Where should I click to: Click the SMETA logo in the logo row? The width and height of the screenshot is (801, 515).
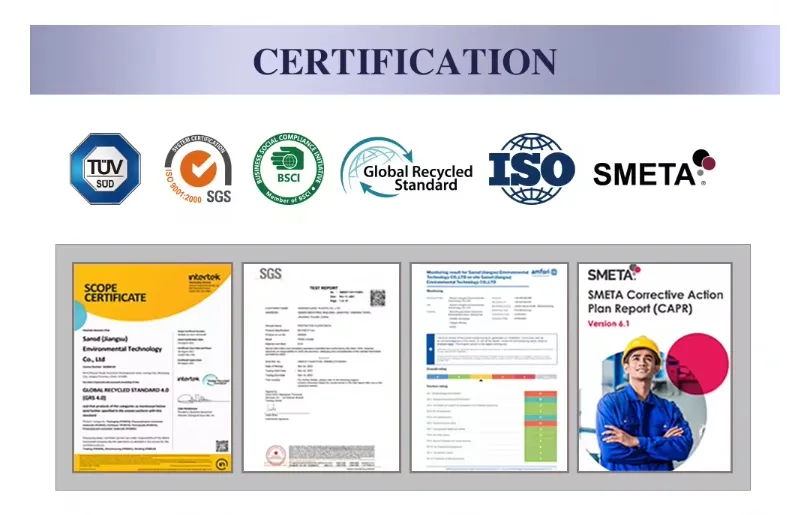pos(654,169)
